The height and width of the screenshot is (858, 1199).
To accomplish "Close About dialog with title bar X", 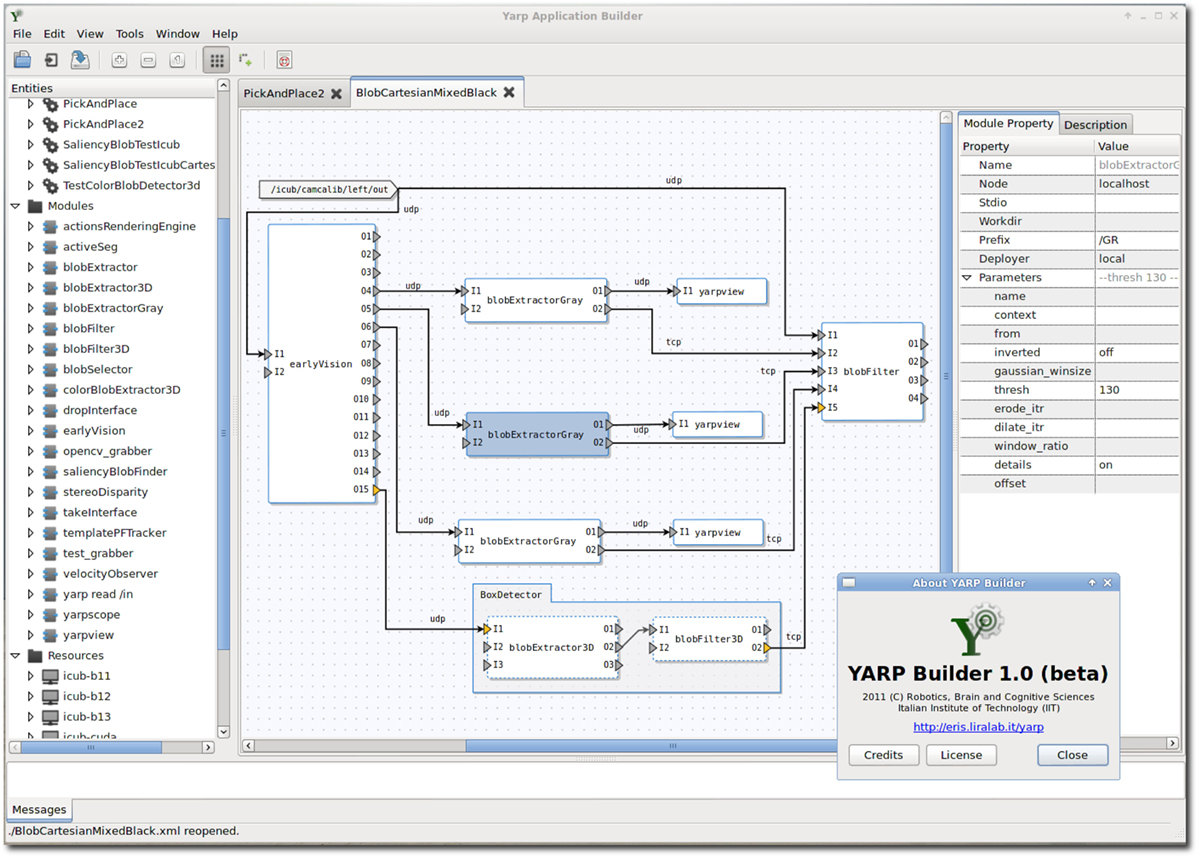I will 1107,583.
